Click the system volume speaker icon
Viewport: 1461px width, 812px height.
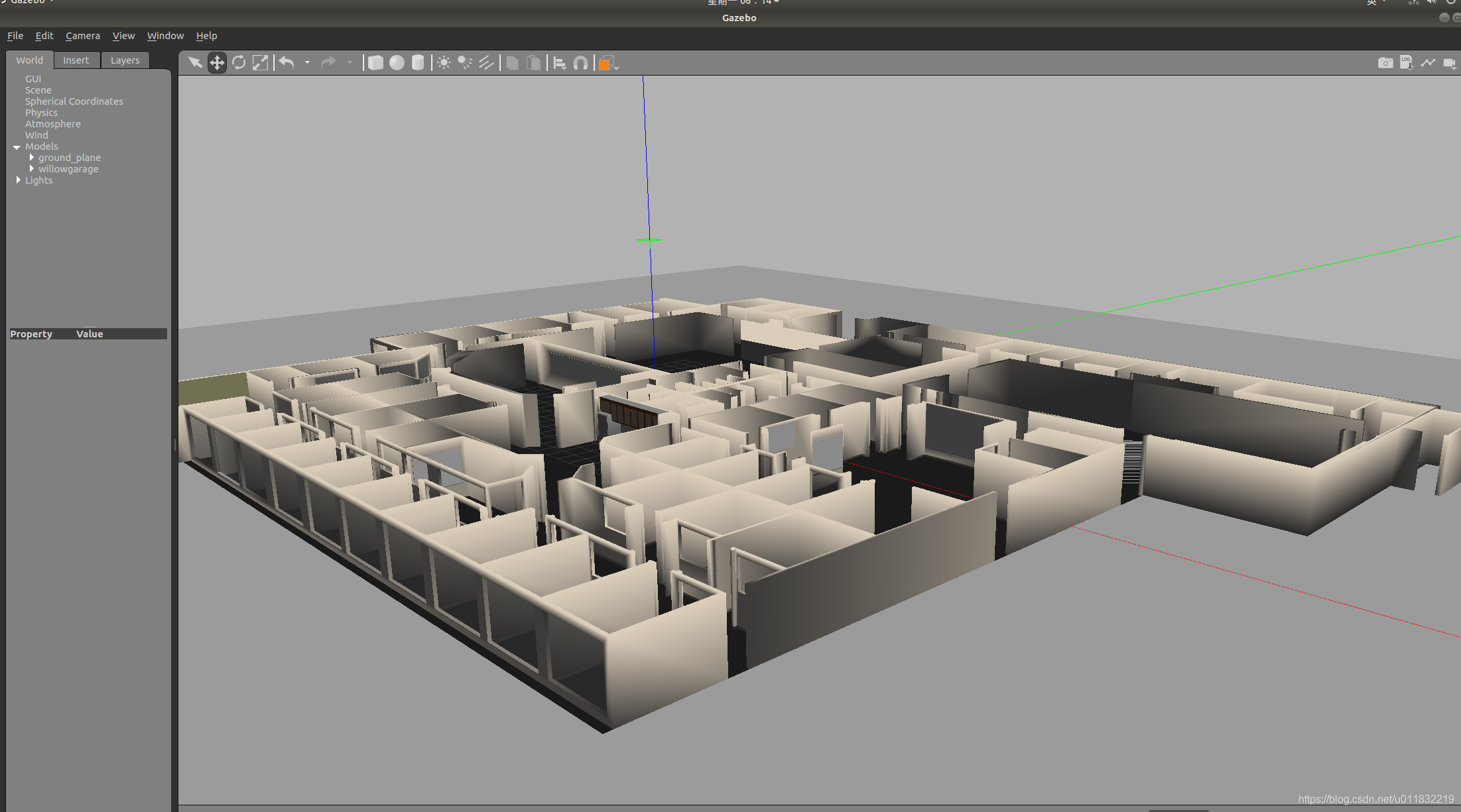point(1432,3)
